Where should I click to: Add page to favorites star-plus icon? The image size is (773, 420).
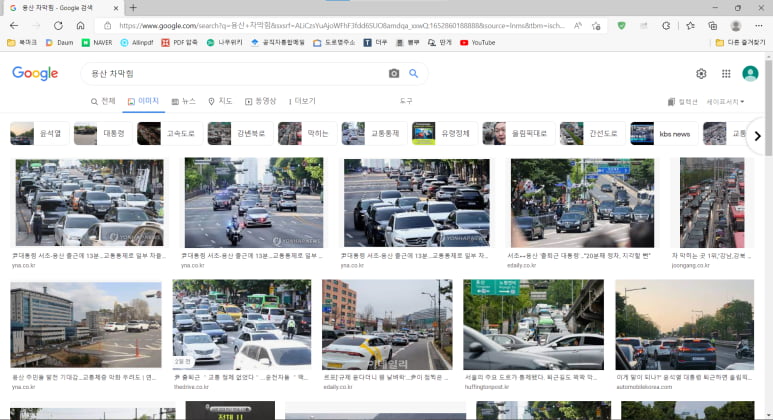click(x=596, y=26)
